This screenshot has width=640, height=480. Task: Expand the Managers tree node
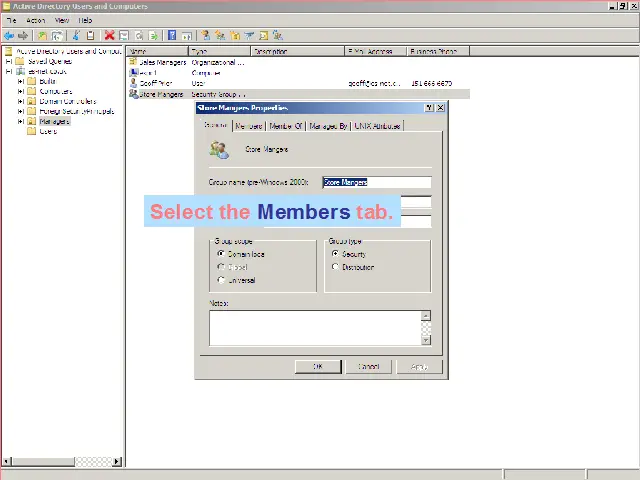click(x=20, y=121)
